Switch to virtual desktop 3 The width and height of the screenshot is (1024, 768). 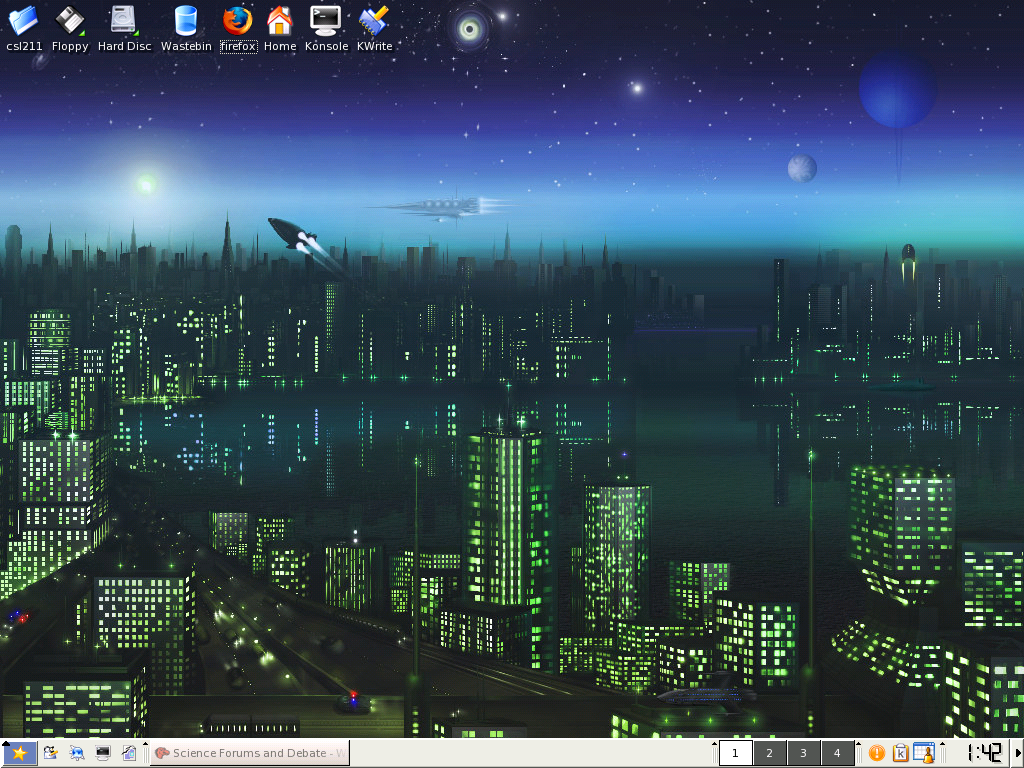tap(803, 753)
